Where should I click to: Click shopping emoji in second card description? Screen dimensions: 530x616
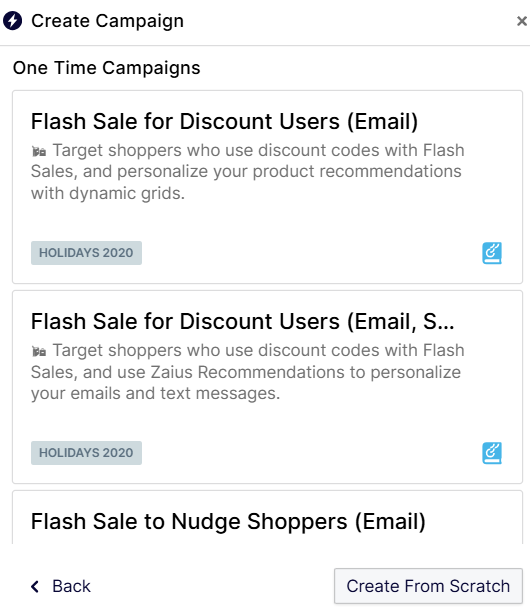39,351
